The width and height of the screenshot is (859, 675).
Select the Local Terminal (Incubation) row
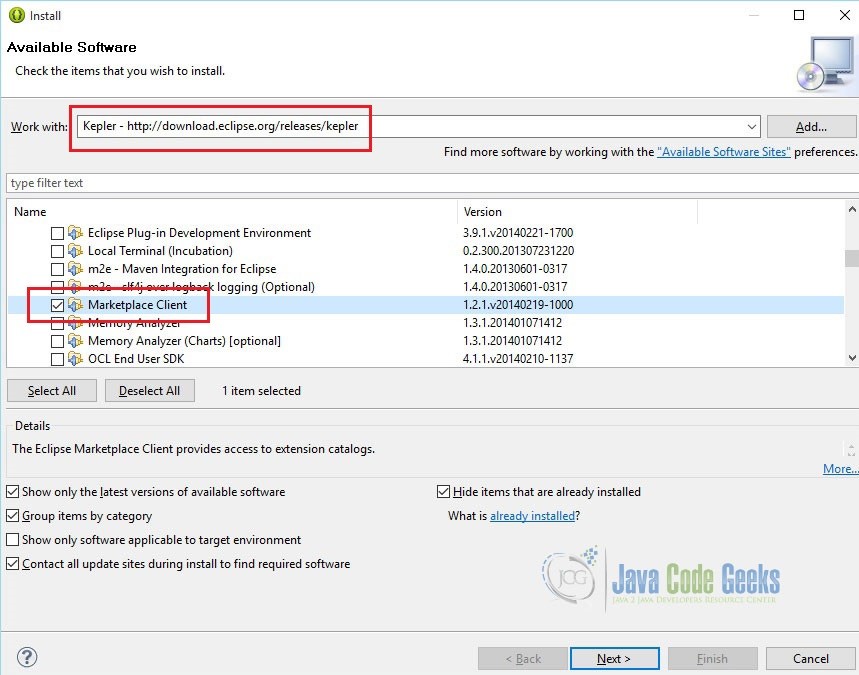(x=426, y=251)
